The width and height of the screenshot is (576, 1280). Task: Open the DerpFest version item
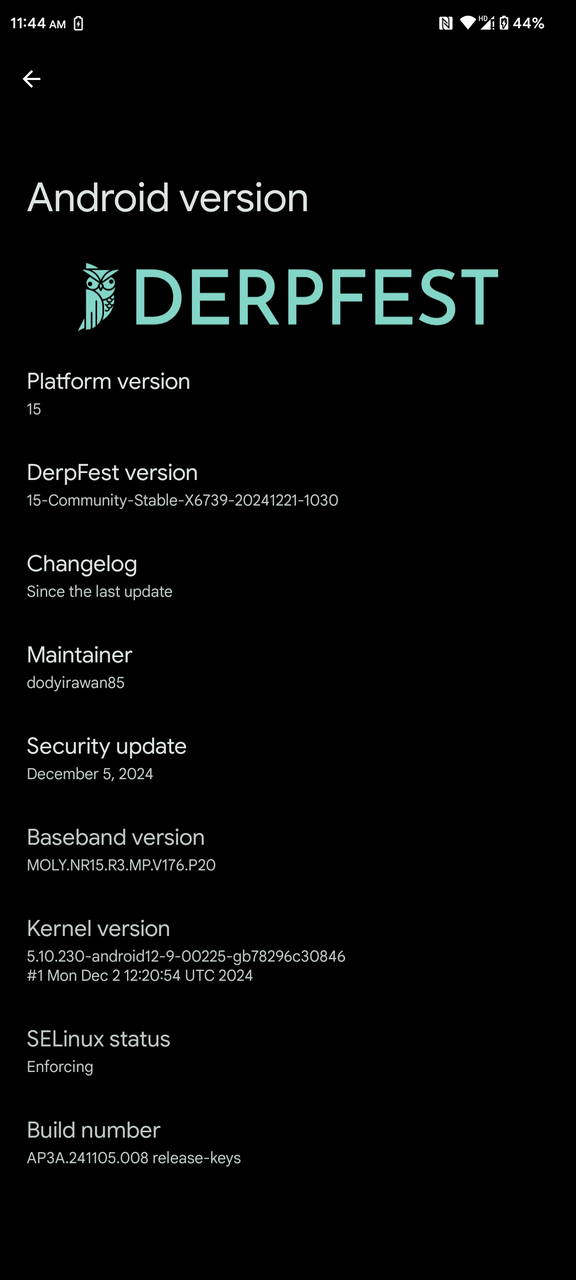pos(288,485)
